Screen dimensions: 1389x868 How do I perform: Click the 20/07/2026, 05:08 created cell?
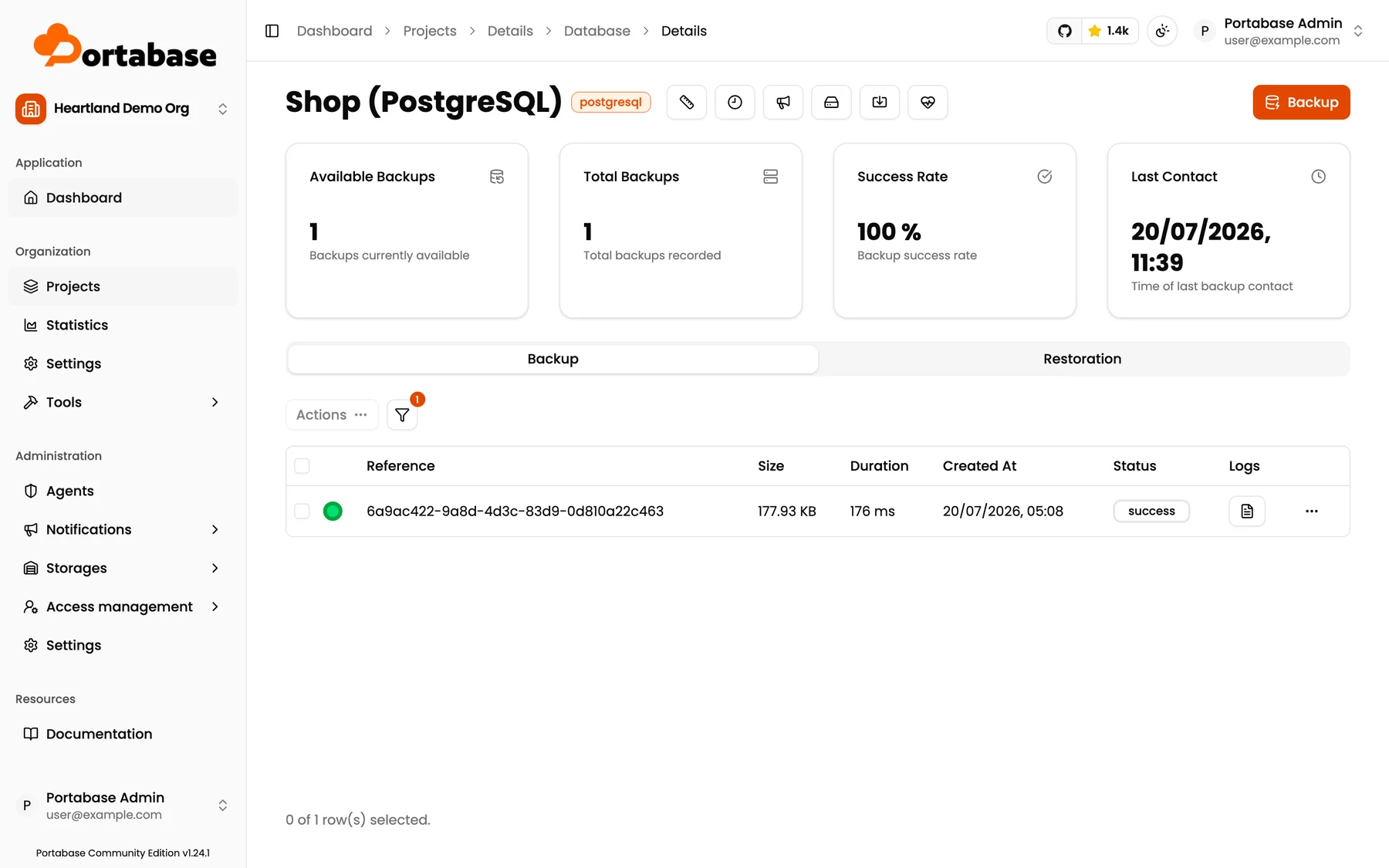[x=1002, y=511]
